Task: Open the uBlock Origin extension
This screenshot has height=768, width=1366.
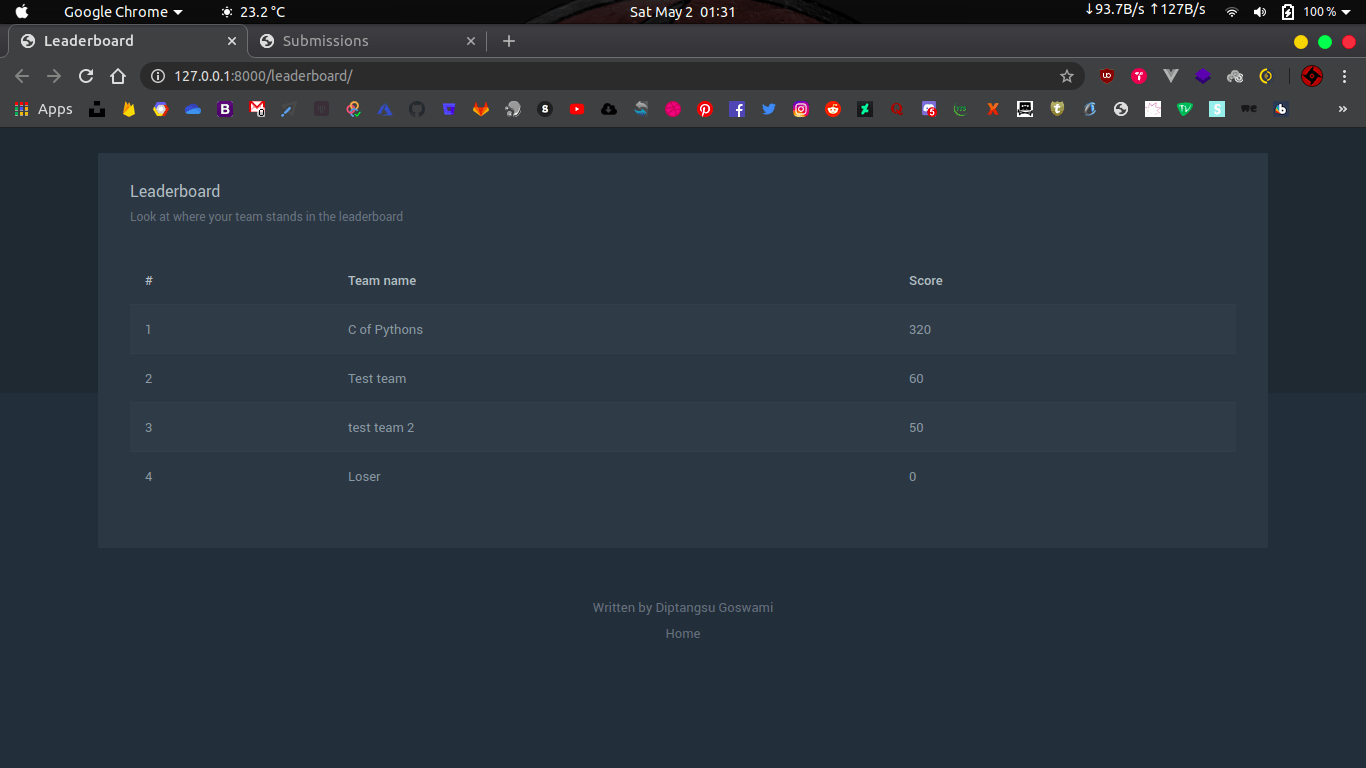Action: (1107, 76)
